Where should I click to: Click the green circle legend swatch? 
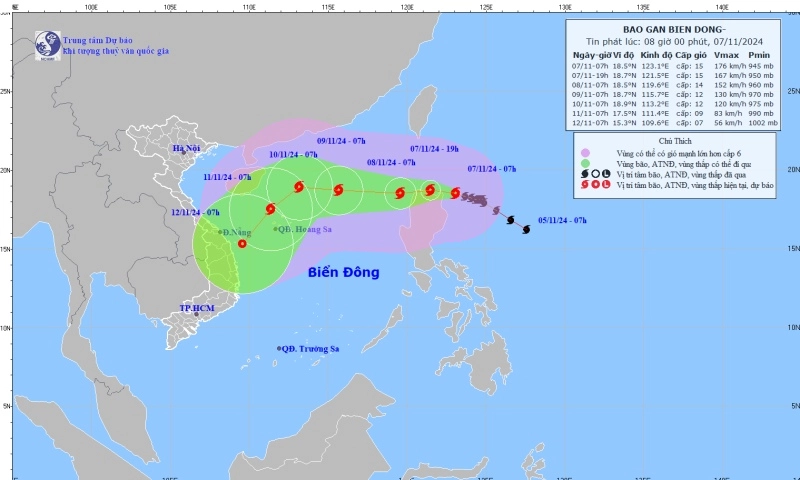click(585, 163)
